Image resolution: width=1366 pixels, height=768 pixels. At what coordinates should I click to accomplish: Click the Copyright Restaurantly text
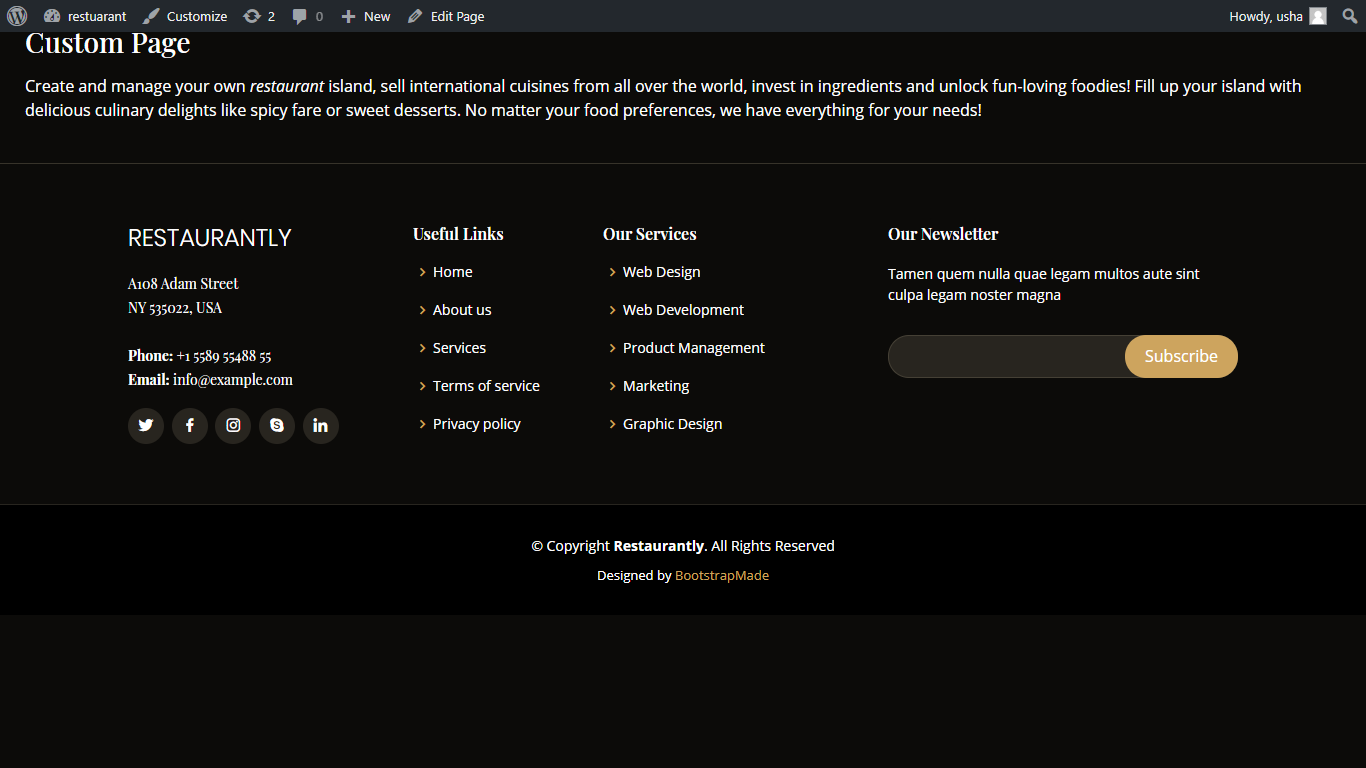tap(683, 546)
